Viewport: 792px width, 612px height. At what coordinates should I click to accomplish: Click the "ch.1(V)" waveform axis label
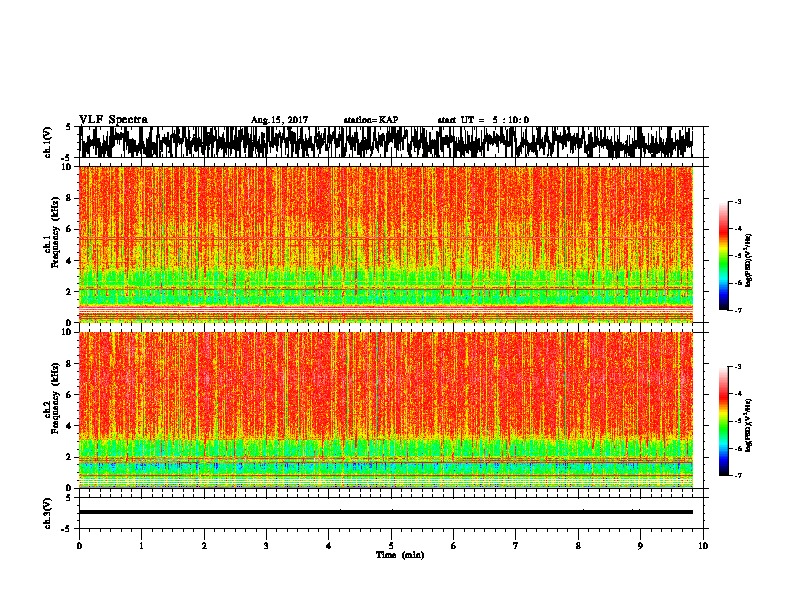coord(48,142)
